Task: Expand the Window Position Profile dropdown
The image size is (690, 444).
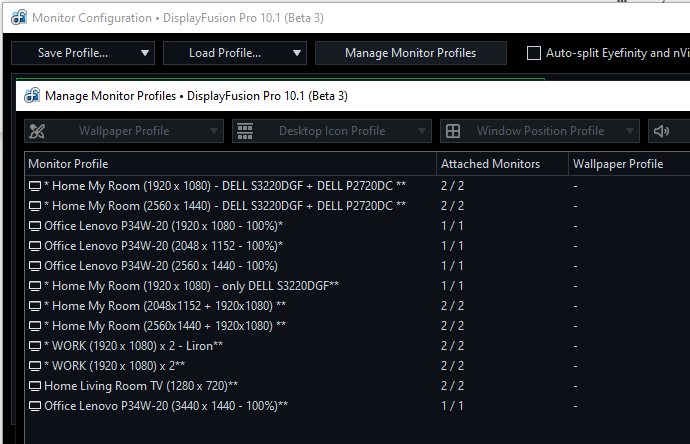Action: pos(629,131)
